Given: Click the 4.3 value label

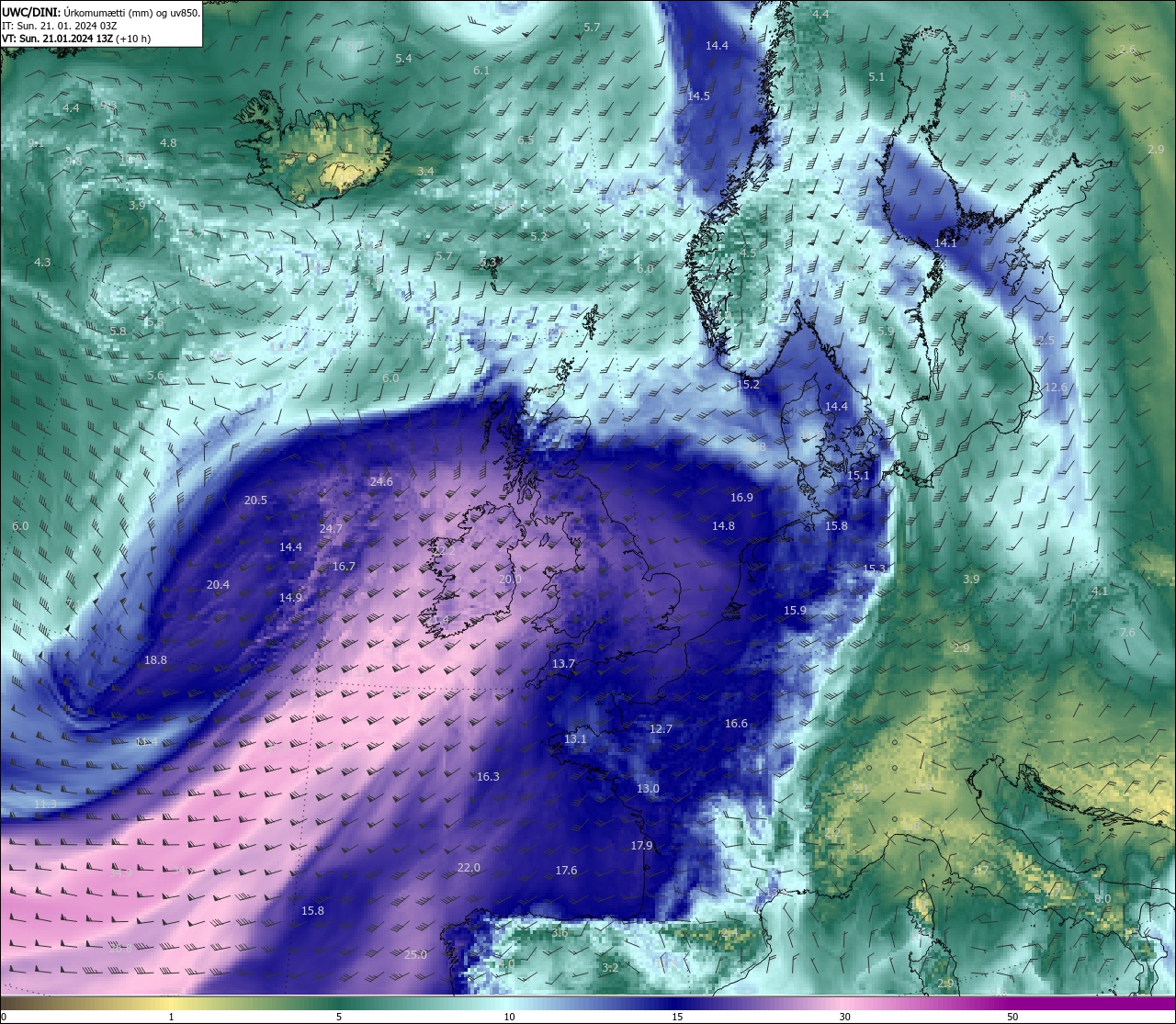Looking at the screenshot, I should point(42,263).
